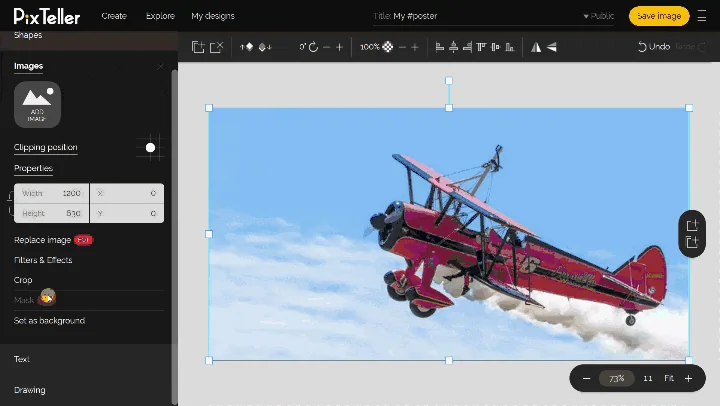Click the Add Image button
The image size is (720, 406).
(x=37, y=105)
